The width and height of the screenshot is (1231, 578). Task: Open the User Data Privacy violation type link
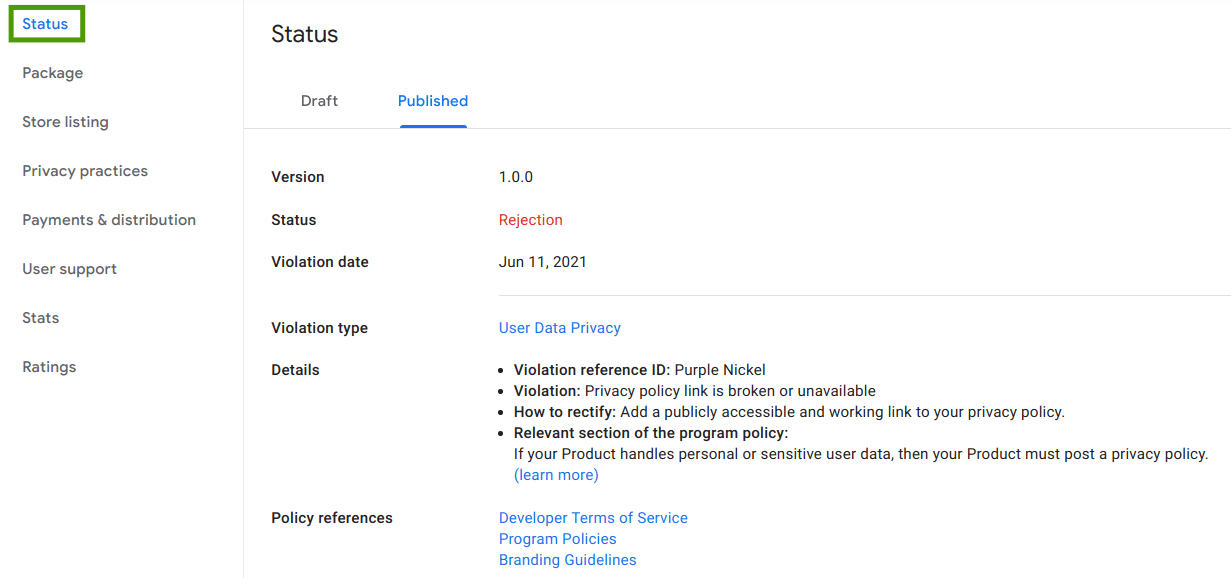(x=559, y=327)
